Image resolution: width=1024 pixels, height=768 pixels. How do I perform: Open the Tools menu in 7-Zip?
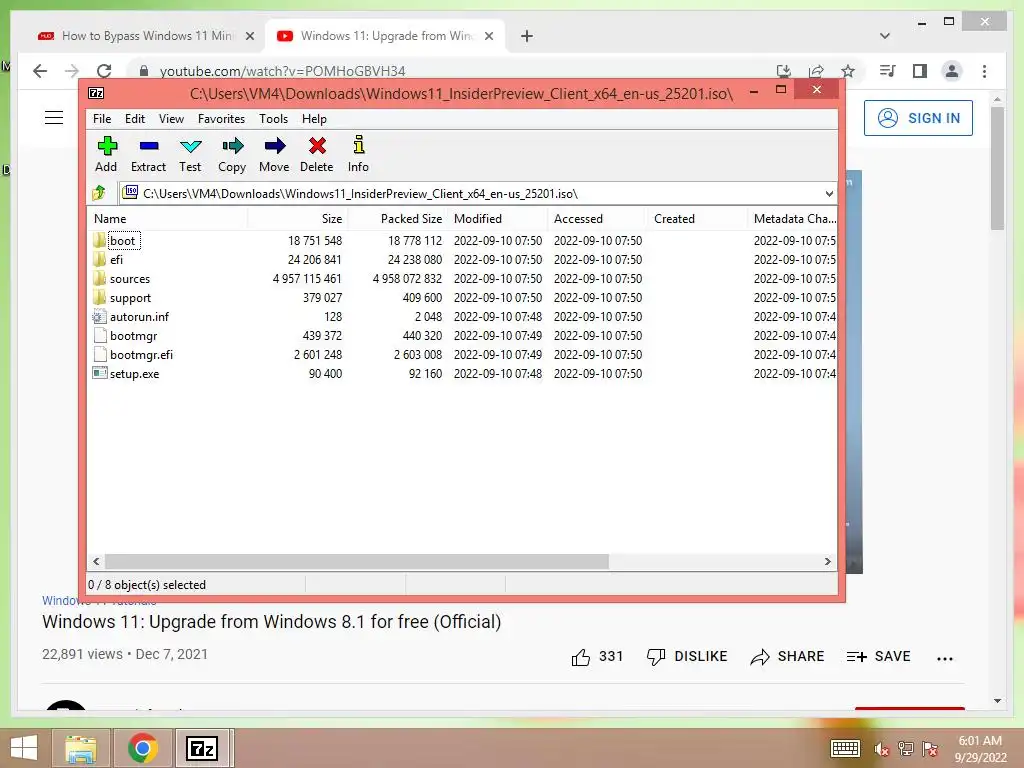click(273, 119)
